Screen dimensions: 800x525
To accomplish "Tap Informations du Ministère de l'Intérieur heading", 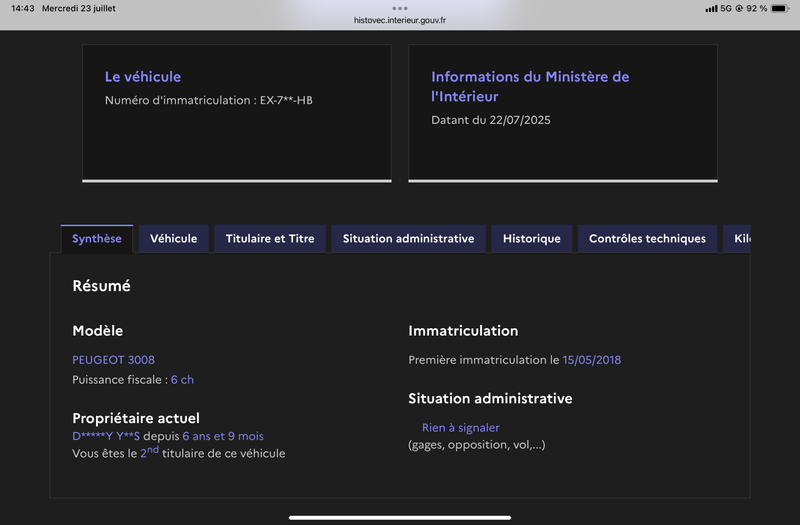I will (530, 86).
